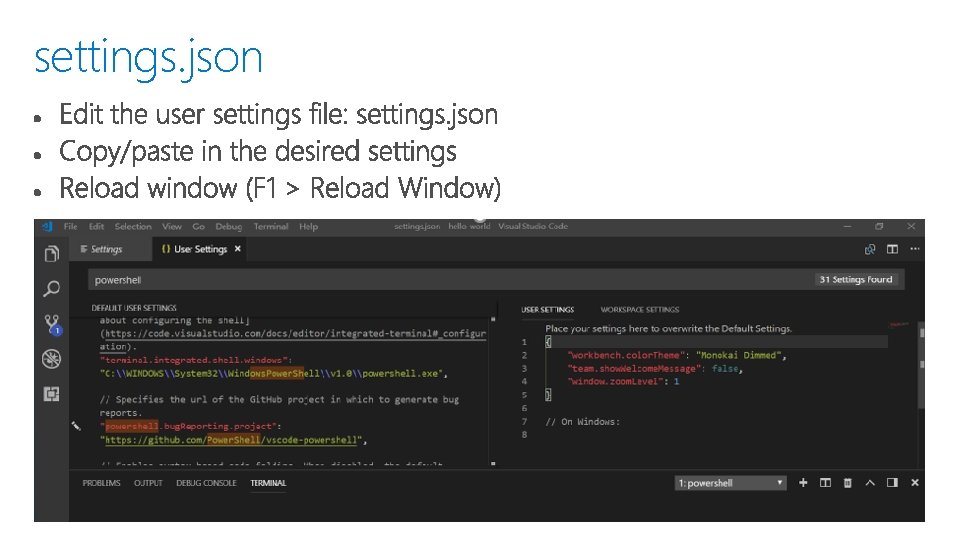Click the // On Windows: comment line

click(x=582, y=422)
